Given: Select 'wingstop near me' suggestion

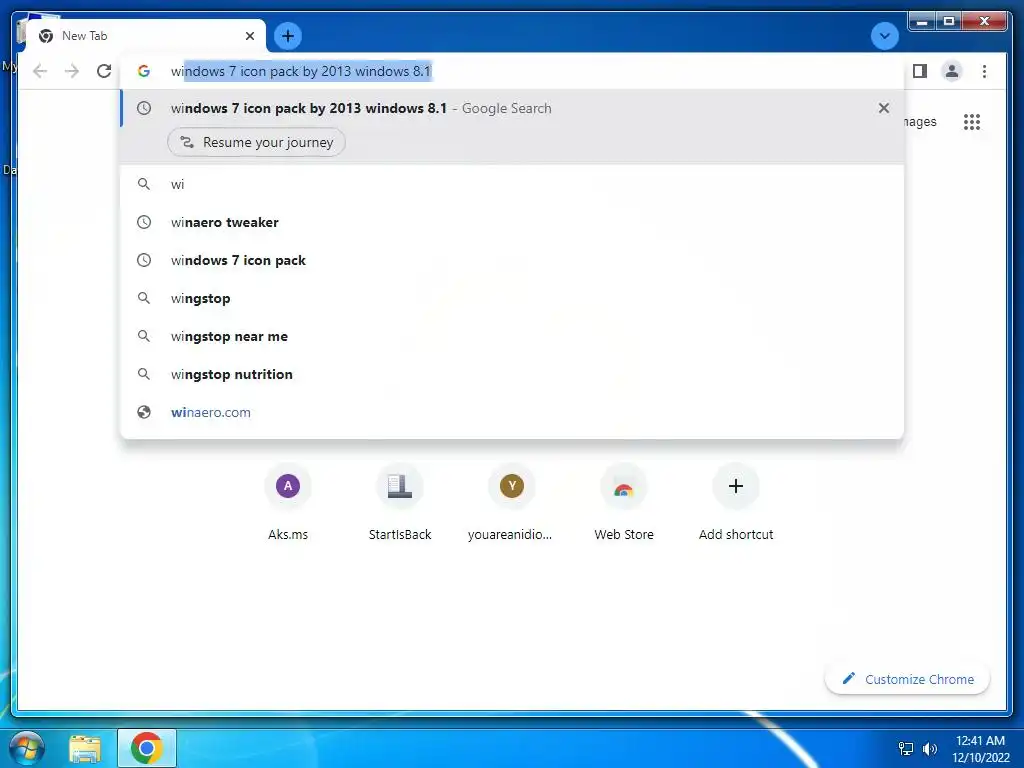Looking at the screenshot, I should point(513,336).
